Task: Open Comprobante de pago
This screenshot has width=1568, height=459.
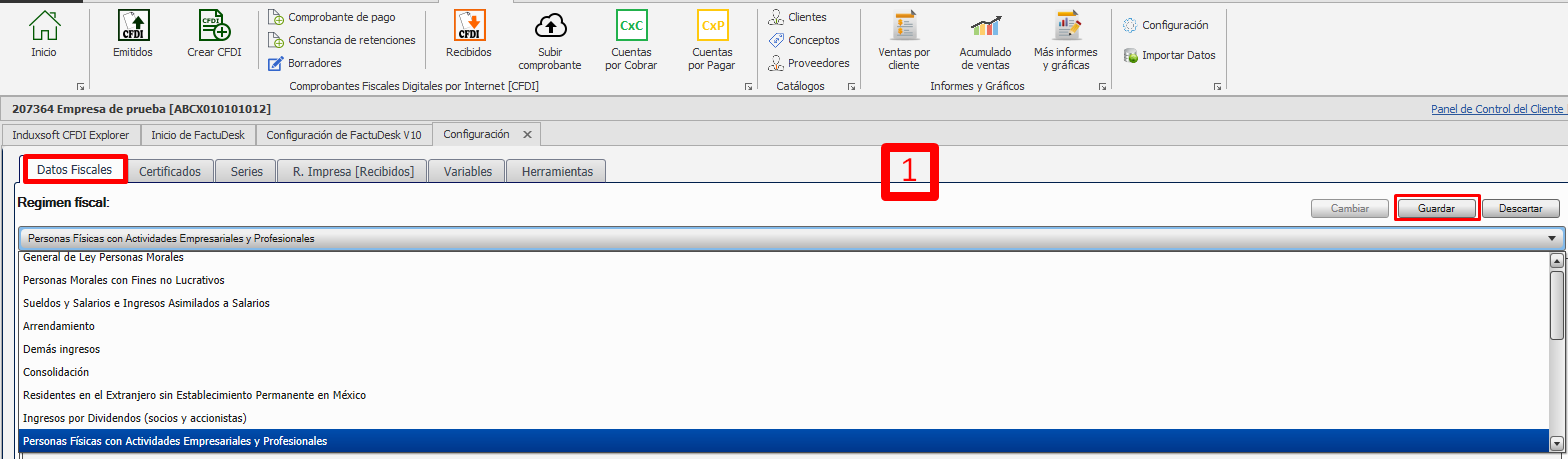Action: 331,17
